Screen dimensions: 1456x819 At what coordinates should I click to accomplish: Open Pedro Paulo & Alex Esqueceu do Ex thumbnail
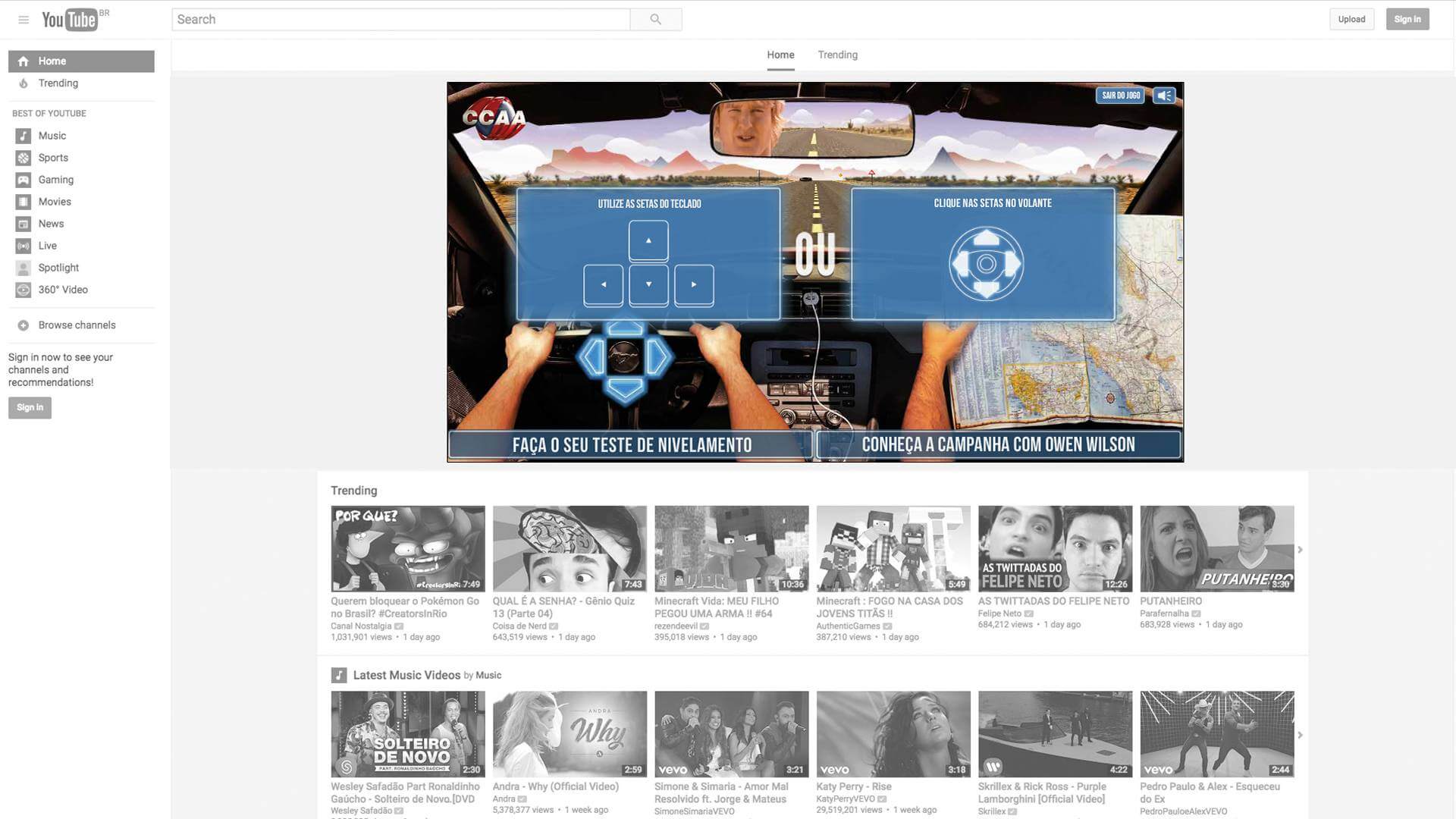[x=1217, y=734]
